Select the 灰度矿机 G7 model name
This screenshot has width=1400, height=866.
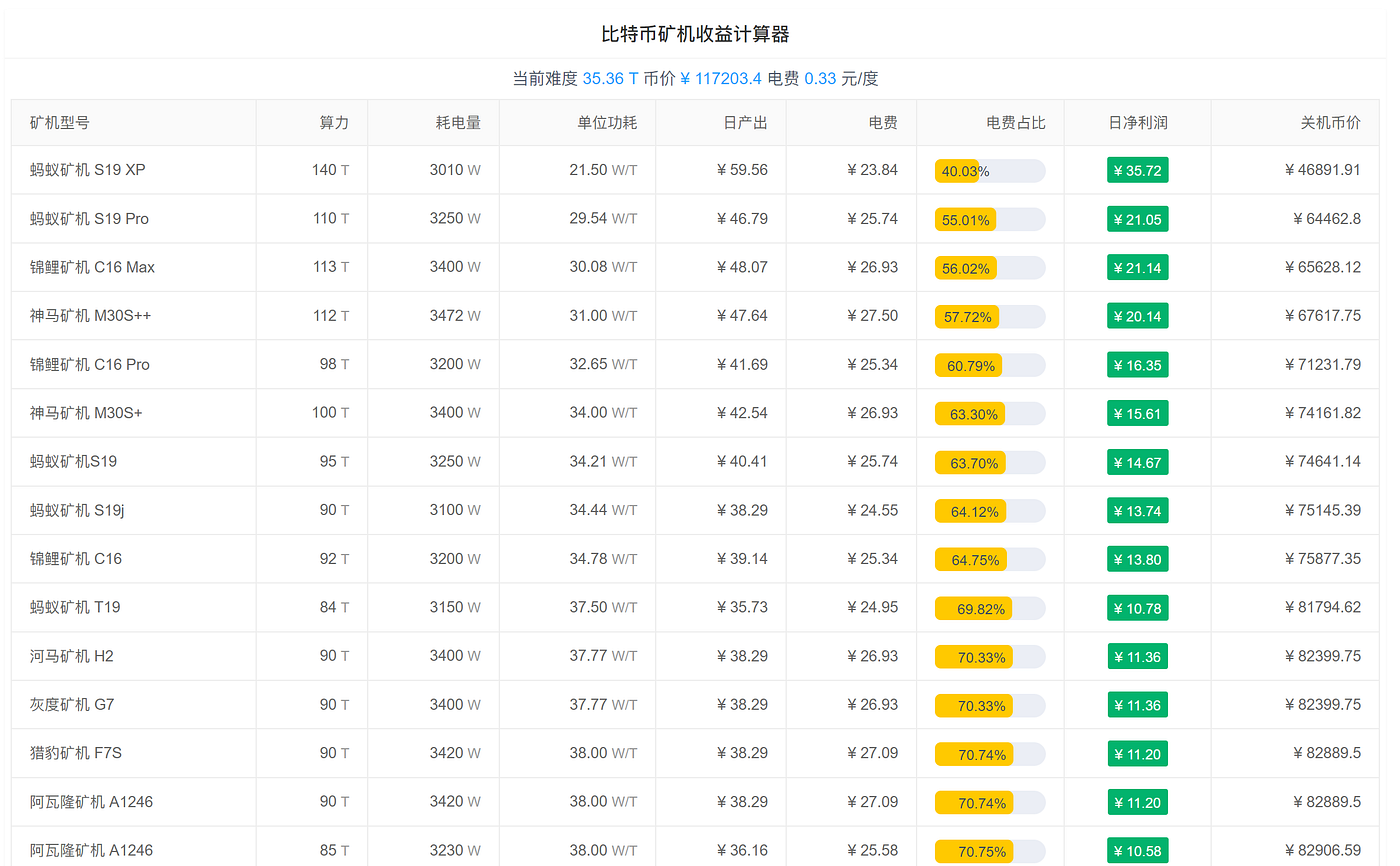72,705
